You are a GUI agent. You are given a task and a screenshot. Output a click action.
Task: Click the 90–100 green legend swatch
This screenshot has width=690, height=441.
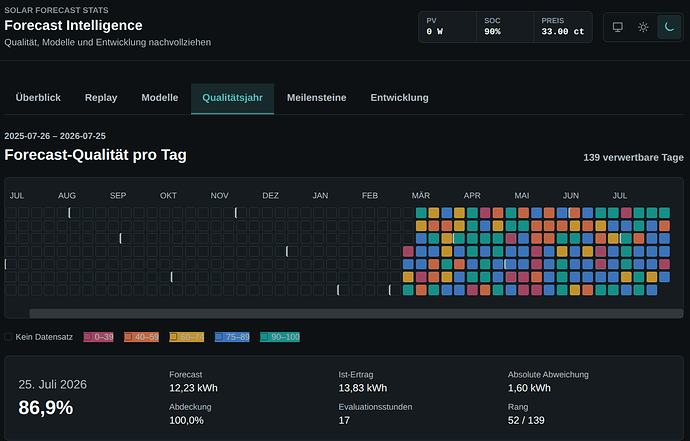(x=264, y=337)
